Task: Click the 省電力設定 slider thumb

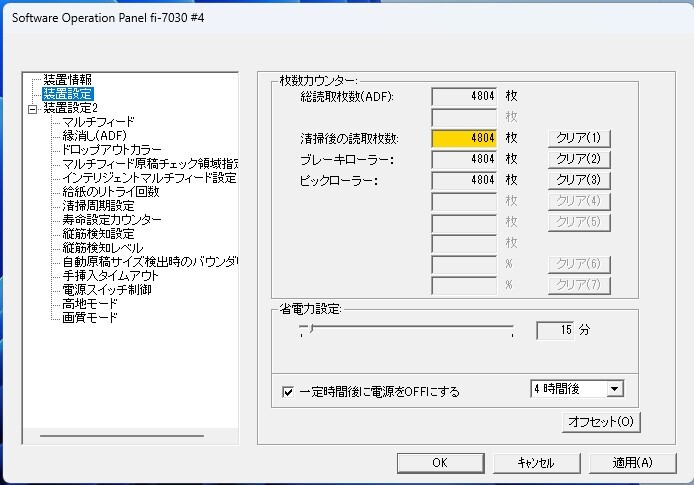Action: coord(311,328)
